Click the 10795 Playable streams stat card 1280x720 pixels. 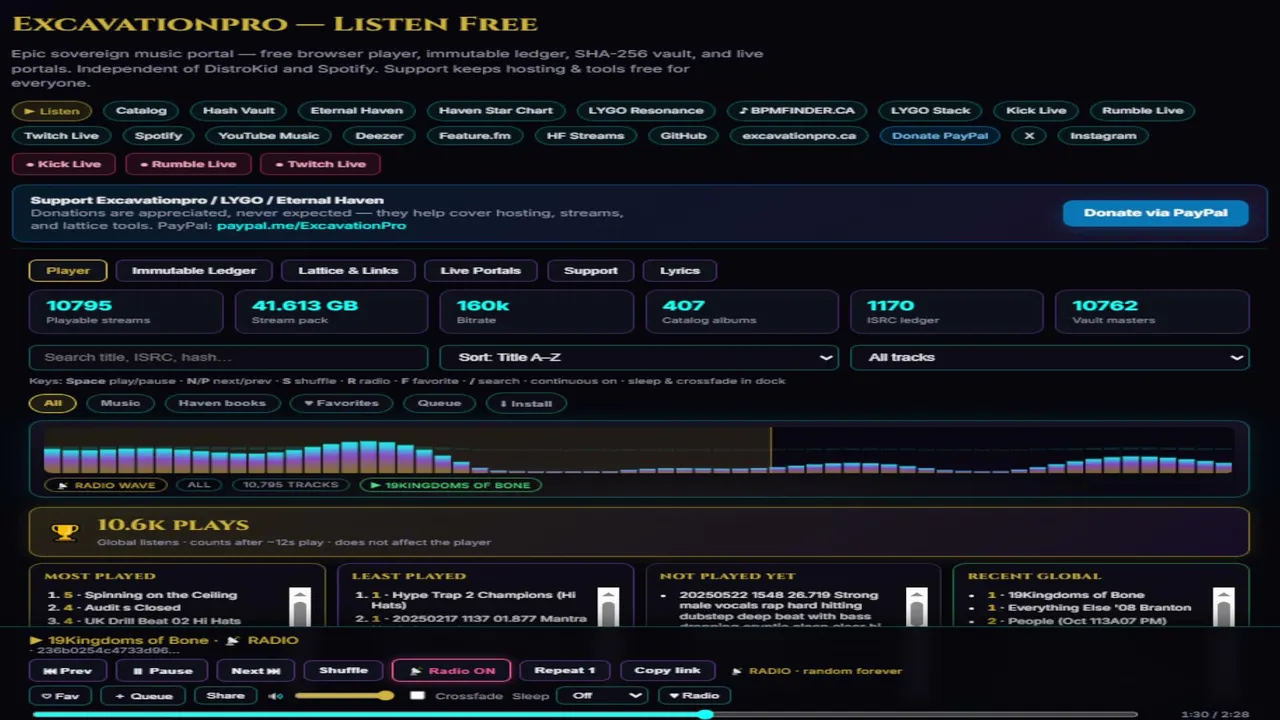click(126, 311)
